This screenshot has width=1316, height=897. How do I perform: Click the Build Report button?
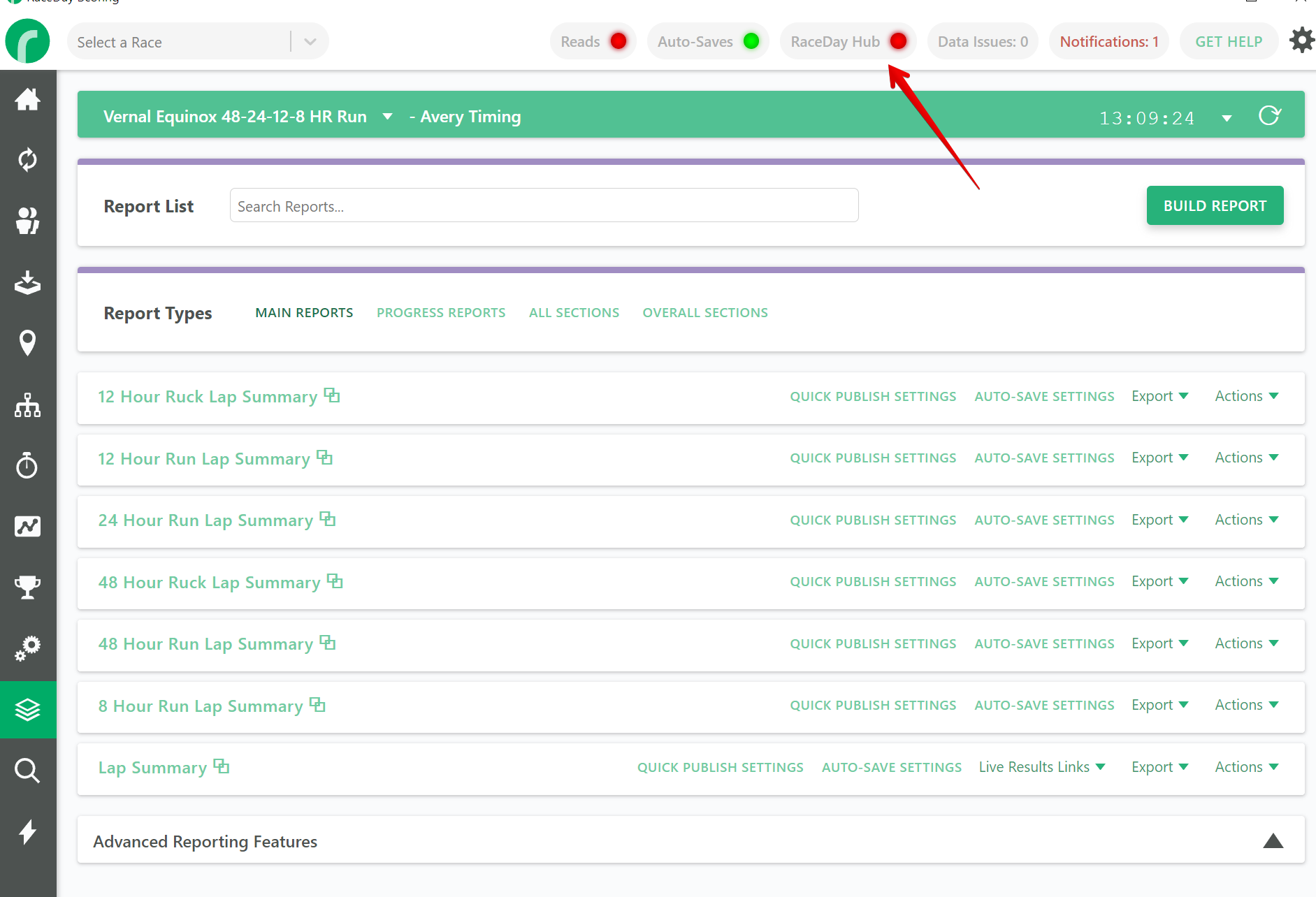click(x=1215, y=205)
